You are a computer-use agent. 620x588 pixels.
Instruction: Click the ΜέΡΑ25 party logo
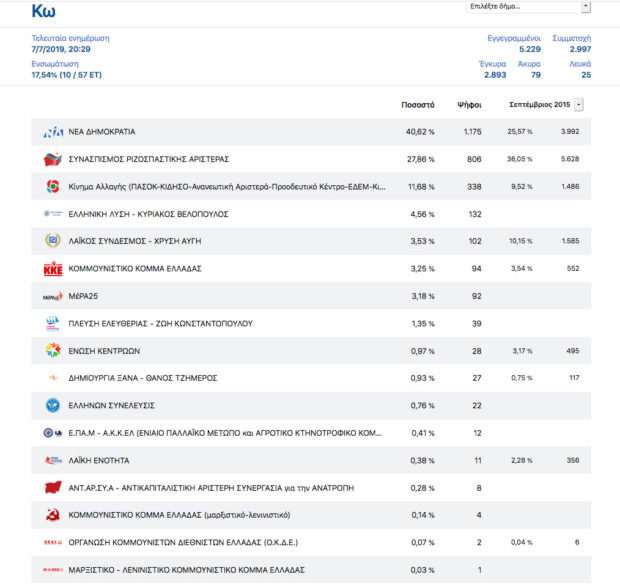(53, 296)
